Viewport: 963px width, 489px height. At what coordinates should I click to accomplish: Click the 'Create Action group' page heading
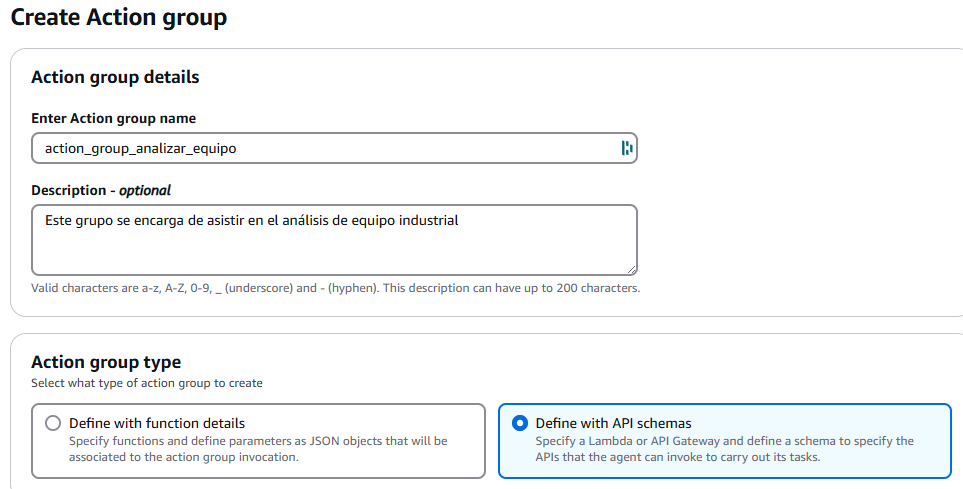click(x=119, y=17)
